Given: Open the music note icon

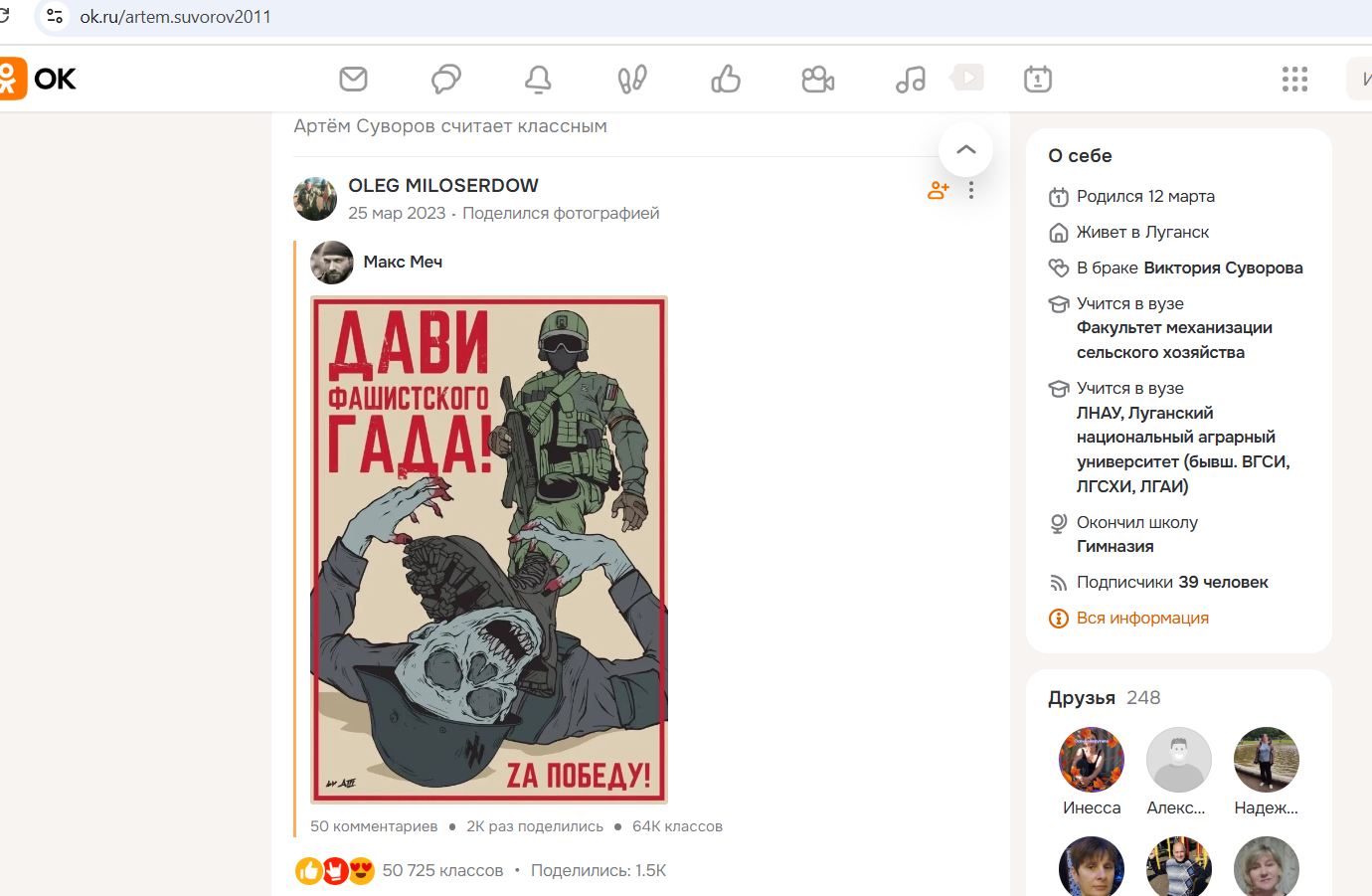Looking at the screenshot, I should tap(910, 79).
